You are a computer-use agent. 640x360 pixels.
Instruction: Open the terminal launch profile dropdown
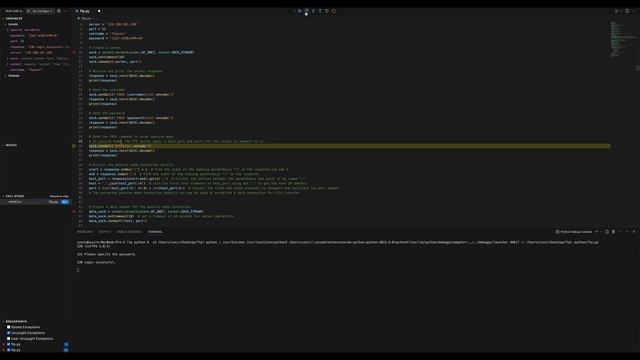coord(601,231)
